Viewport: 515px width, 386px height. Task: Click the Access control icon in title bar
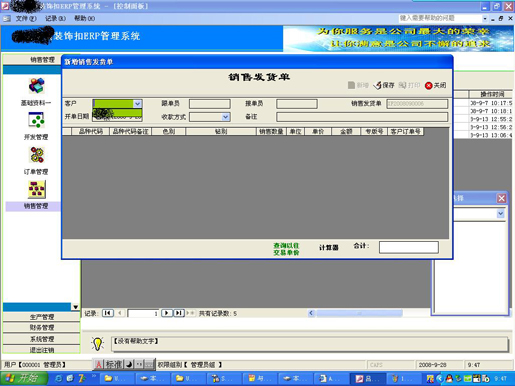(5, 5)
